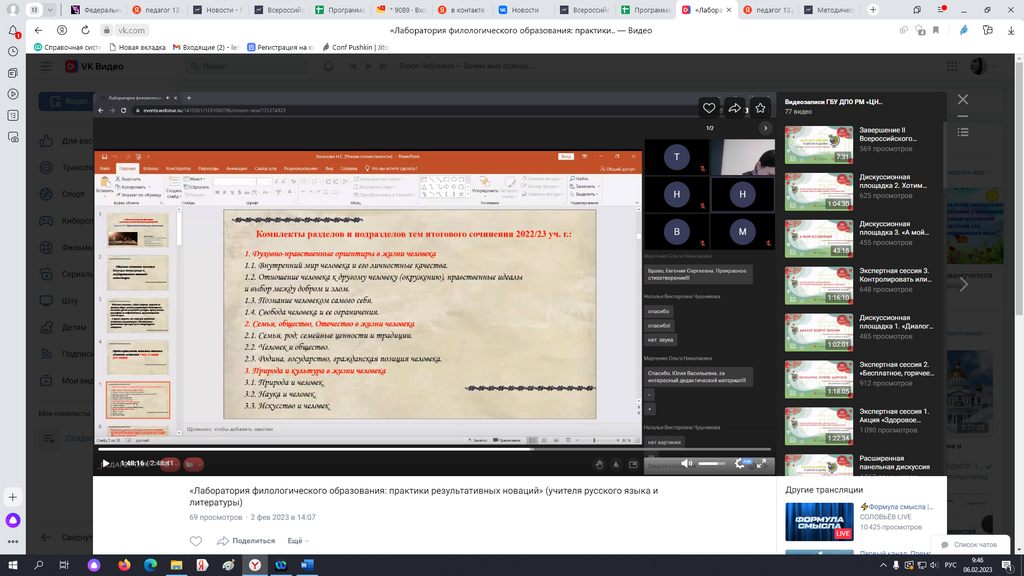This screenshot has width=1024, height=576.
Task: Open the 'Завершение II Всероссийского' video thumbnail
Action: pos(818,144)
